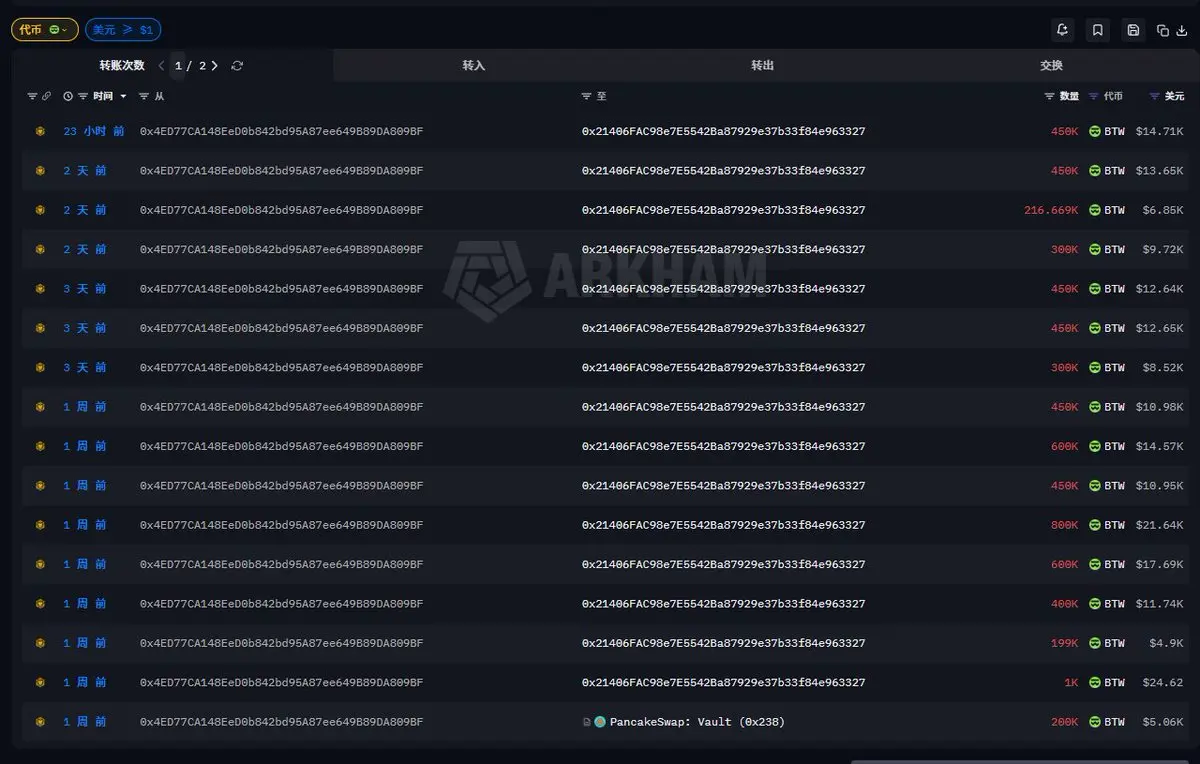Open the filter icon beside 数量 column

coord(1050,96)
